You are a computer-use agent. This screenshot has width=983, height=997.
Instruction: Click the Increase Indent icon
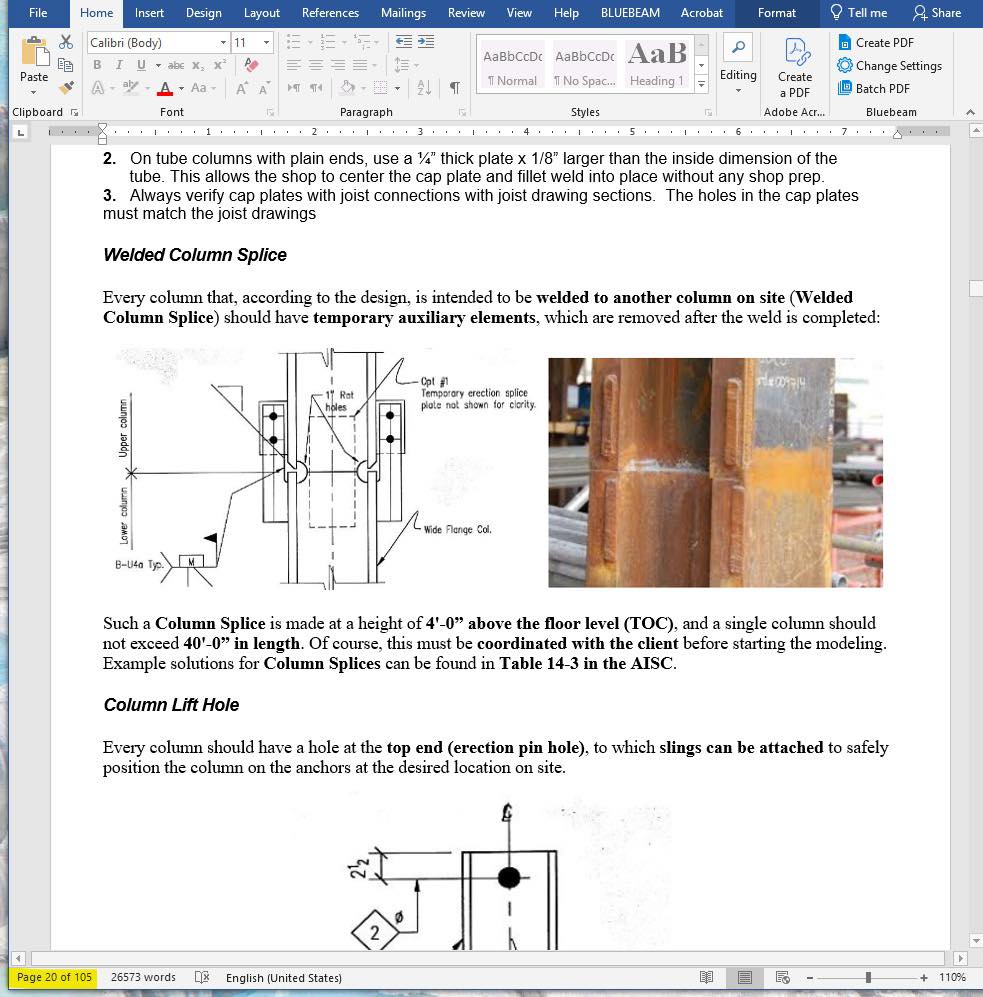(x=426, y=43)
